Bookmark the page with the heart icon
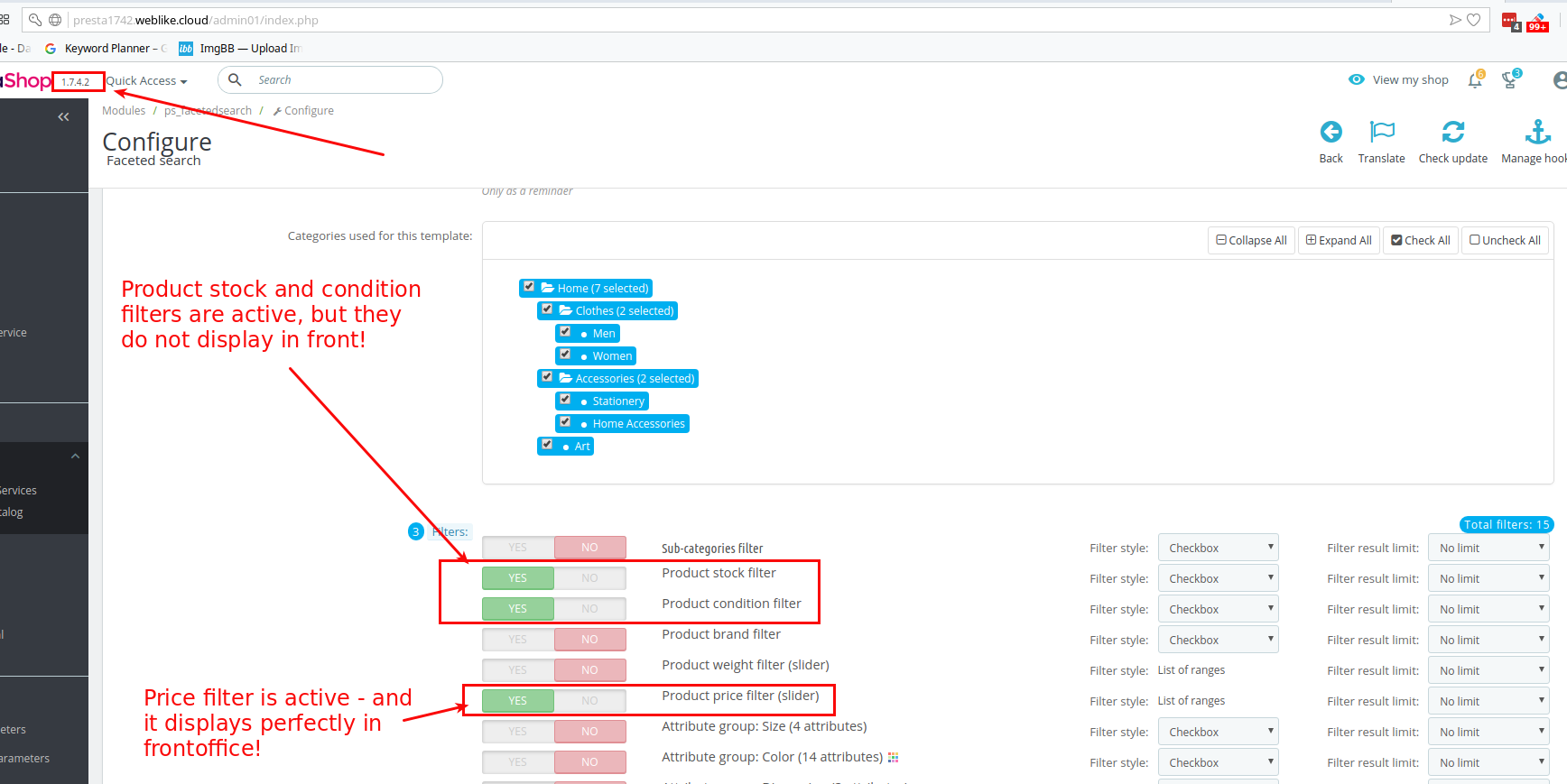This screenshot has width=1567, height=784. pyautogui.click(x=1474, y=20)
